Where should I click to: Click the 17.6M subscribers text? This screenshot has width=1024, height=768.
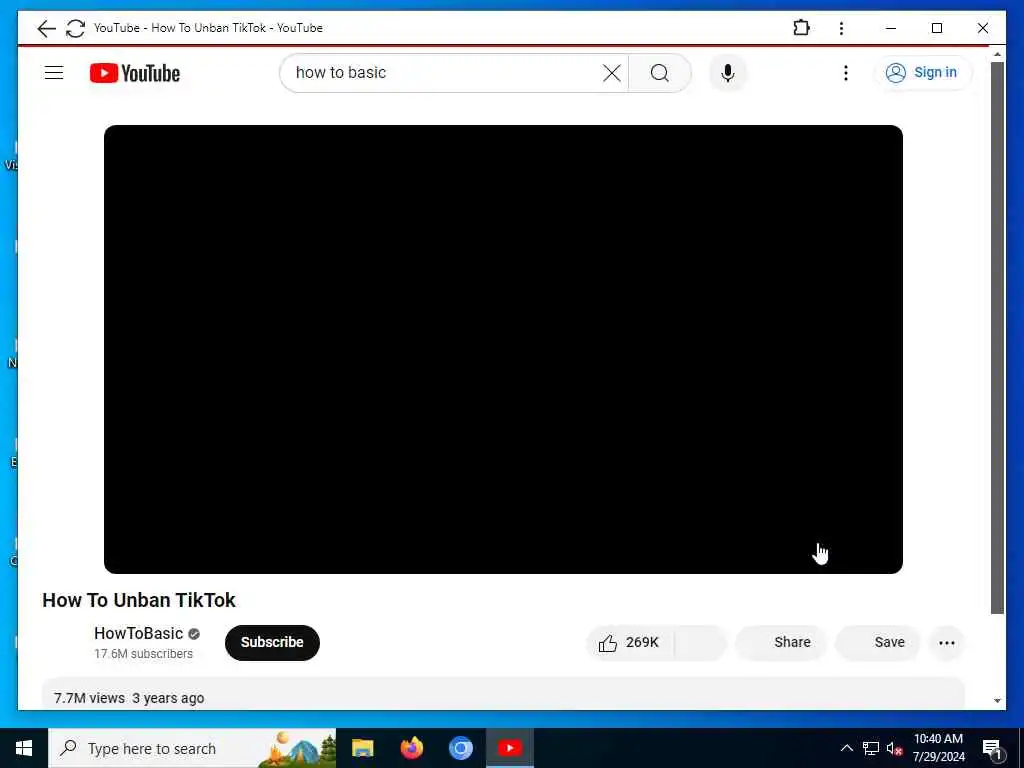click(x=144, y=654)
